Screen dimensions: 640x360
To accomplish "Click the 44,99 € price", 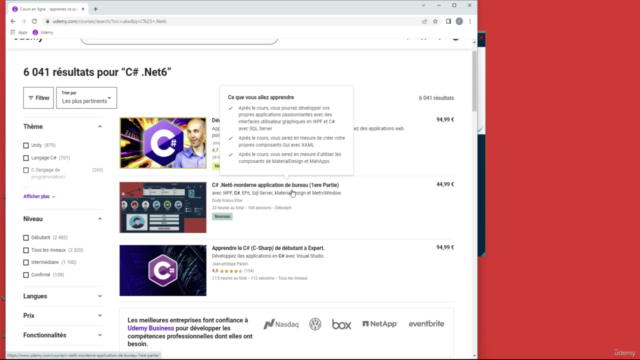I will 445,184.
